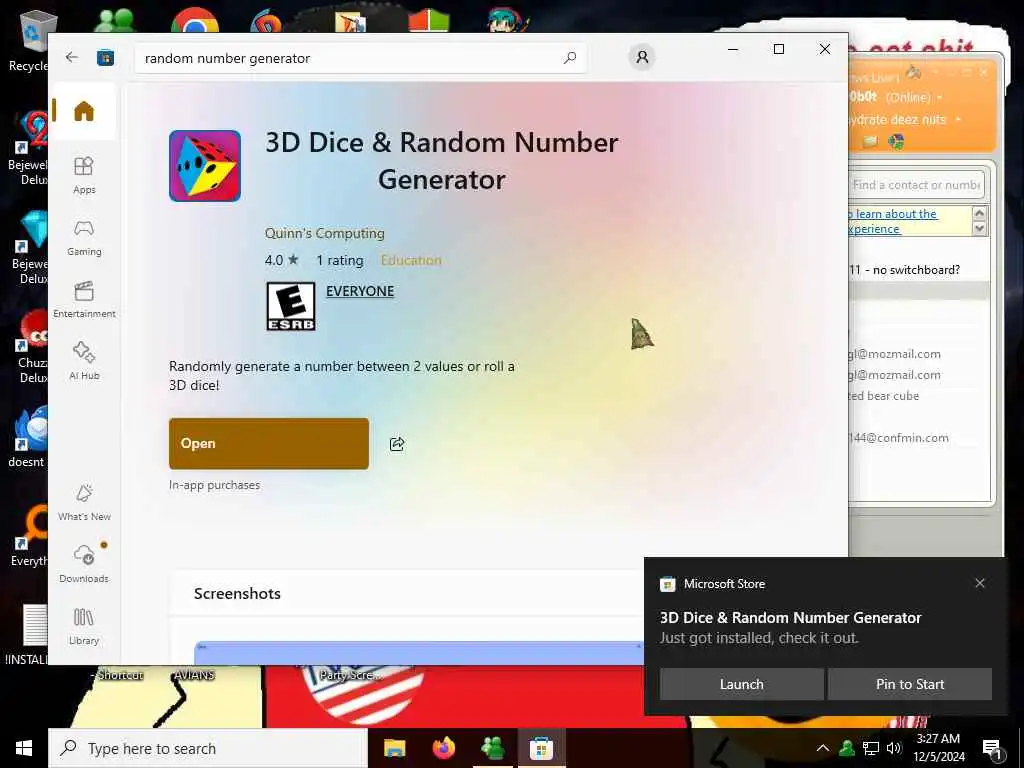
Task: Click Launch in the notification
Action: point(741,684)
